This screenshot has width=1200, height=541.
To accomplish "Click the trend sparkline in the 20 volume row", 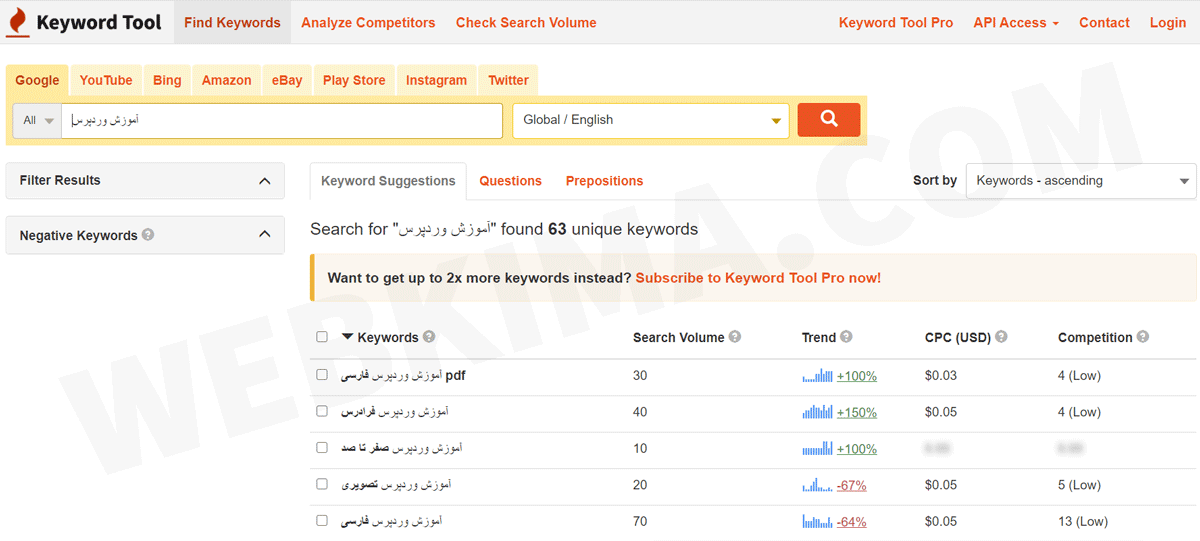I will coord(817,485).
